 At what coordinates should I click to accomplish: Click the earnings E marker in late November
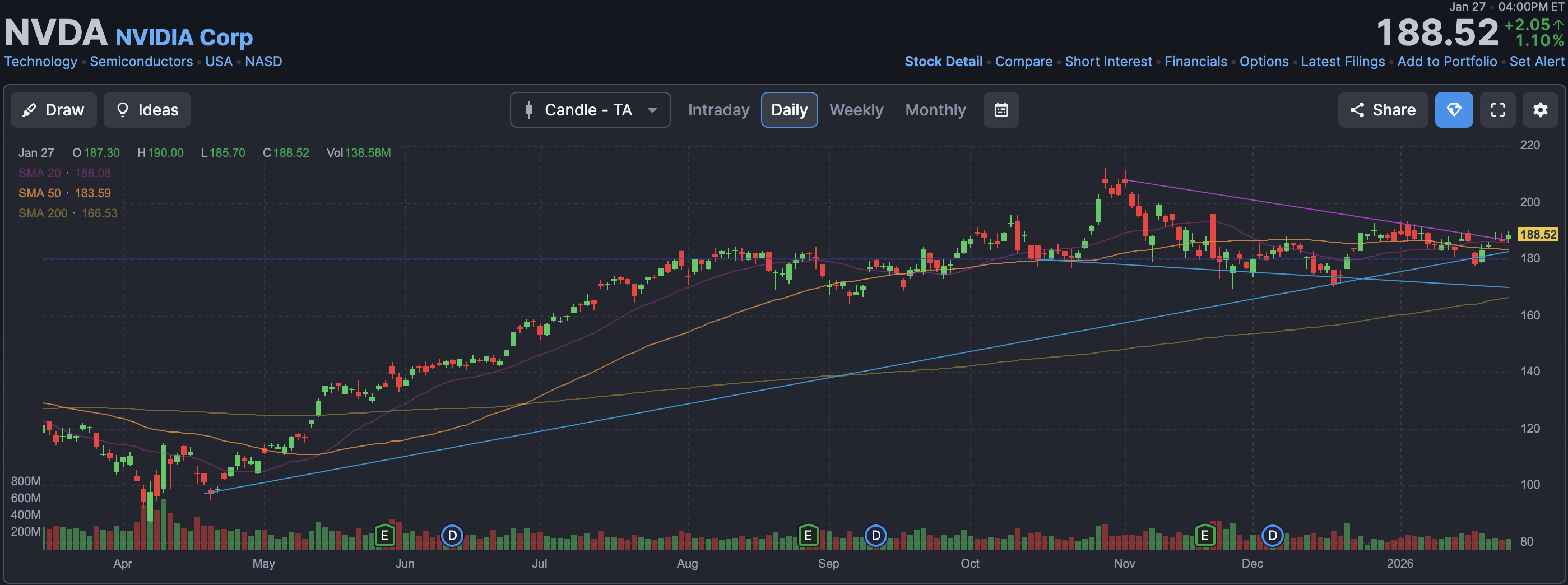(1205, 536)
